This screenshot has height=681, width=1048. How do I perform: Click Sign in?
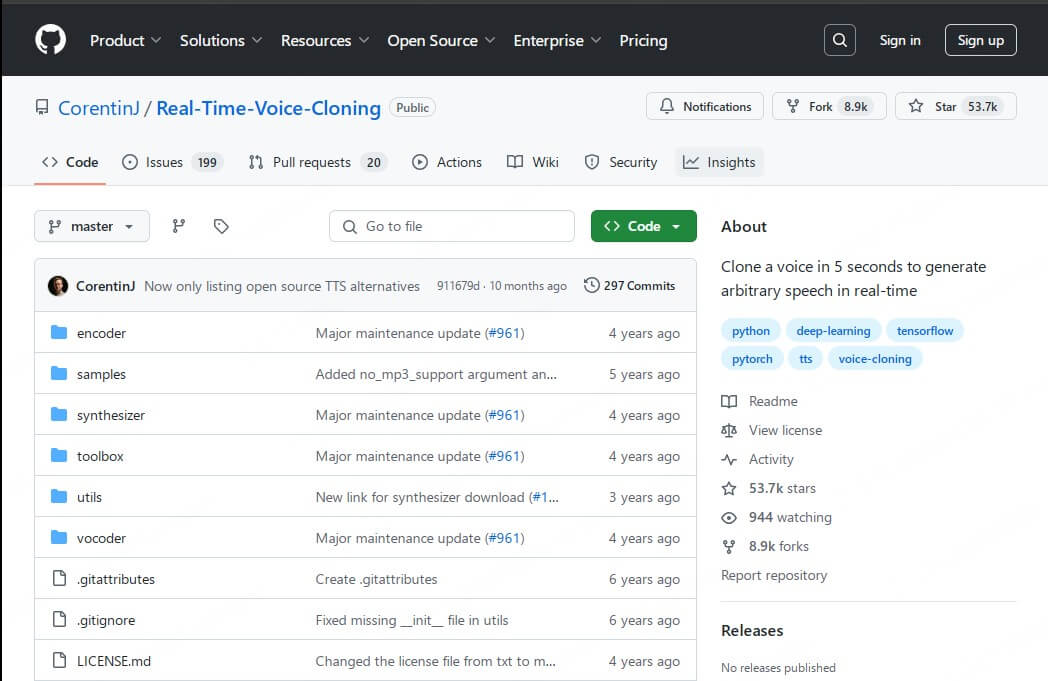[x=900, y=40]
